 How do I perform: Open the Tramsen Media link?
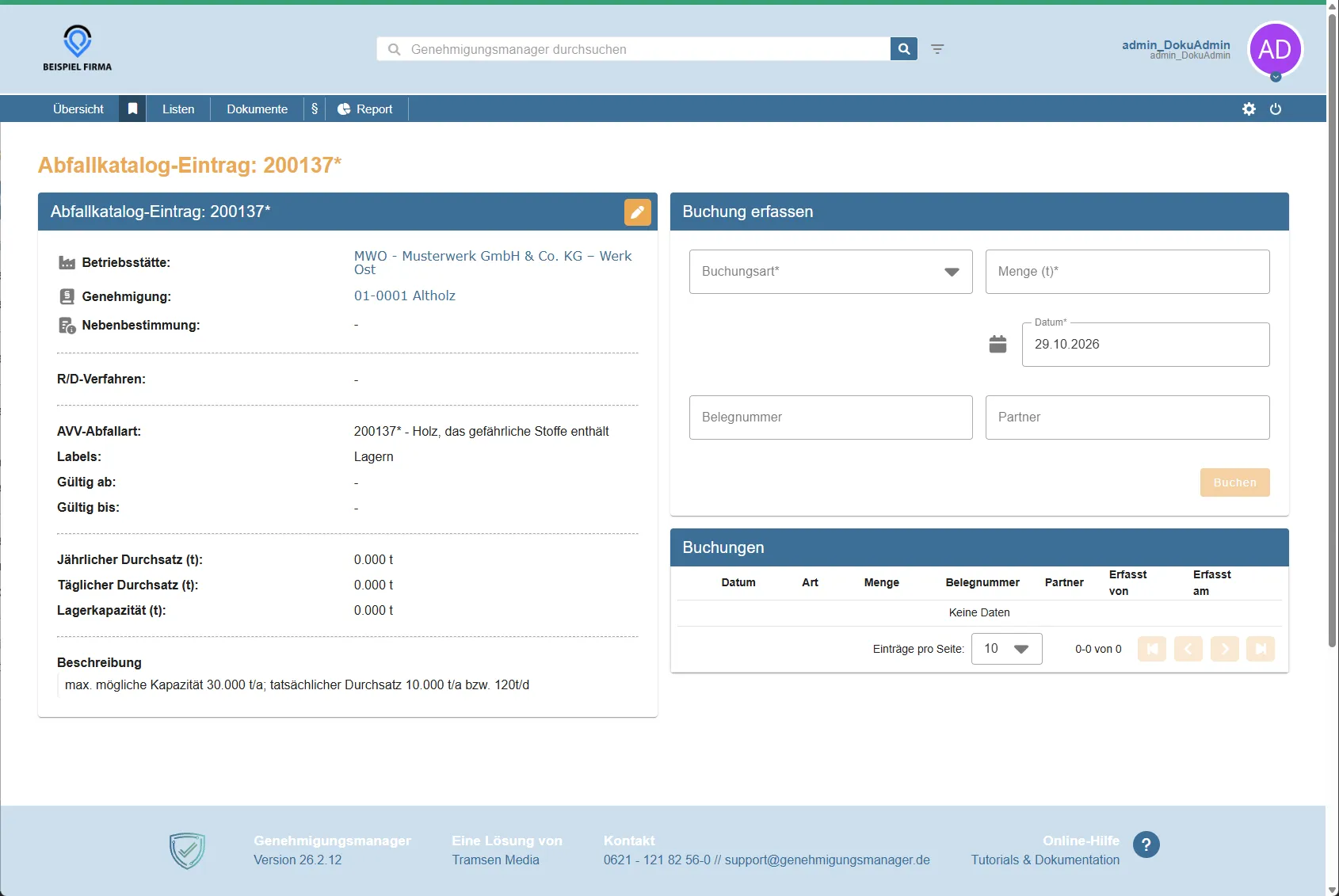pos(496,860)
